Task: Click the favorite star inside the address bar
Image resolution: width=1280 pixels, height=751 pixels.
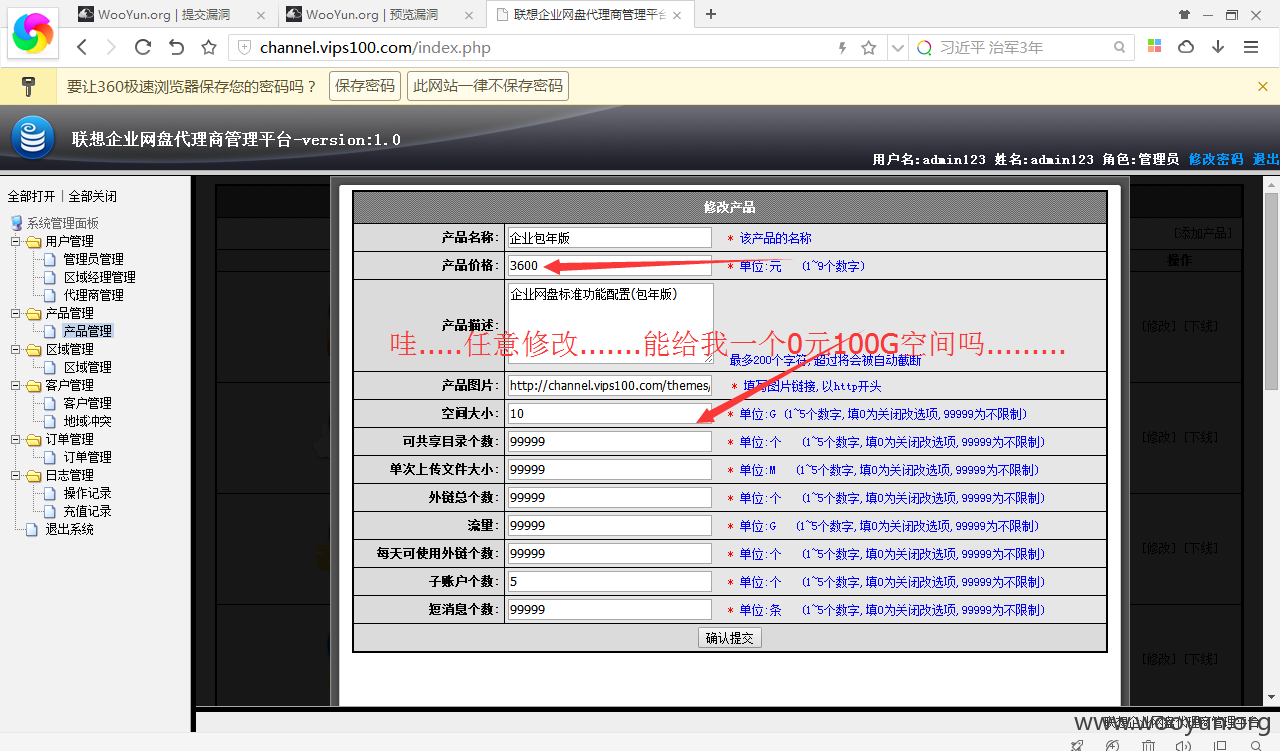Action: [x=869, y=47]
